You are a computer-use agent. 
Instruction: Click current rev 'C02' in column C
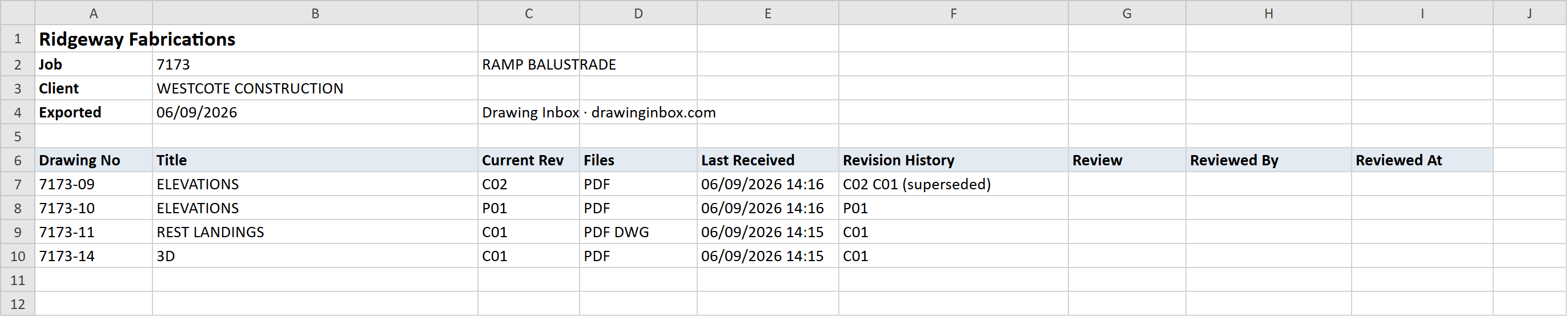pyautogui.click(x=529, y=184)
